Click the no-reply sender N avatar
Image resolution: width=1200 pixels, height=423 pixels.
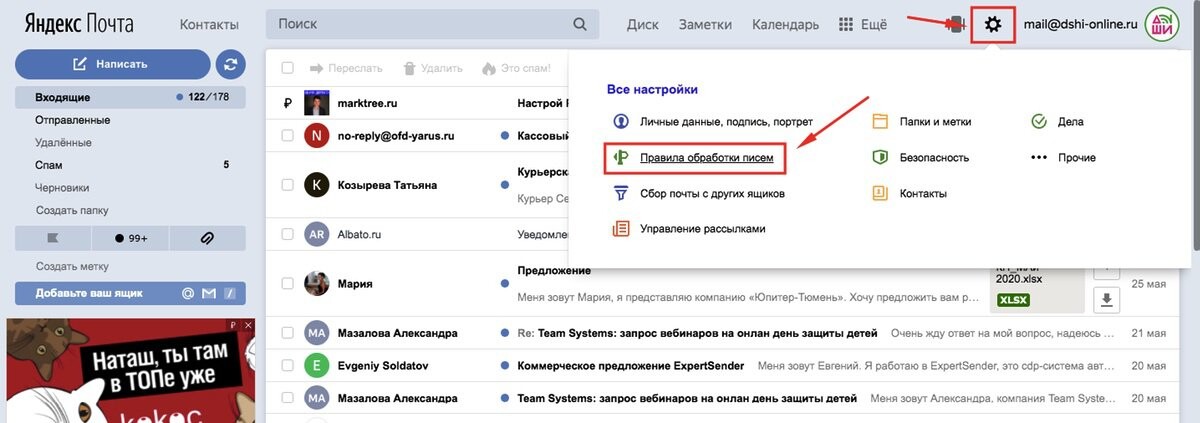coord(316,136)
